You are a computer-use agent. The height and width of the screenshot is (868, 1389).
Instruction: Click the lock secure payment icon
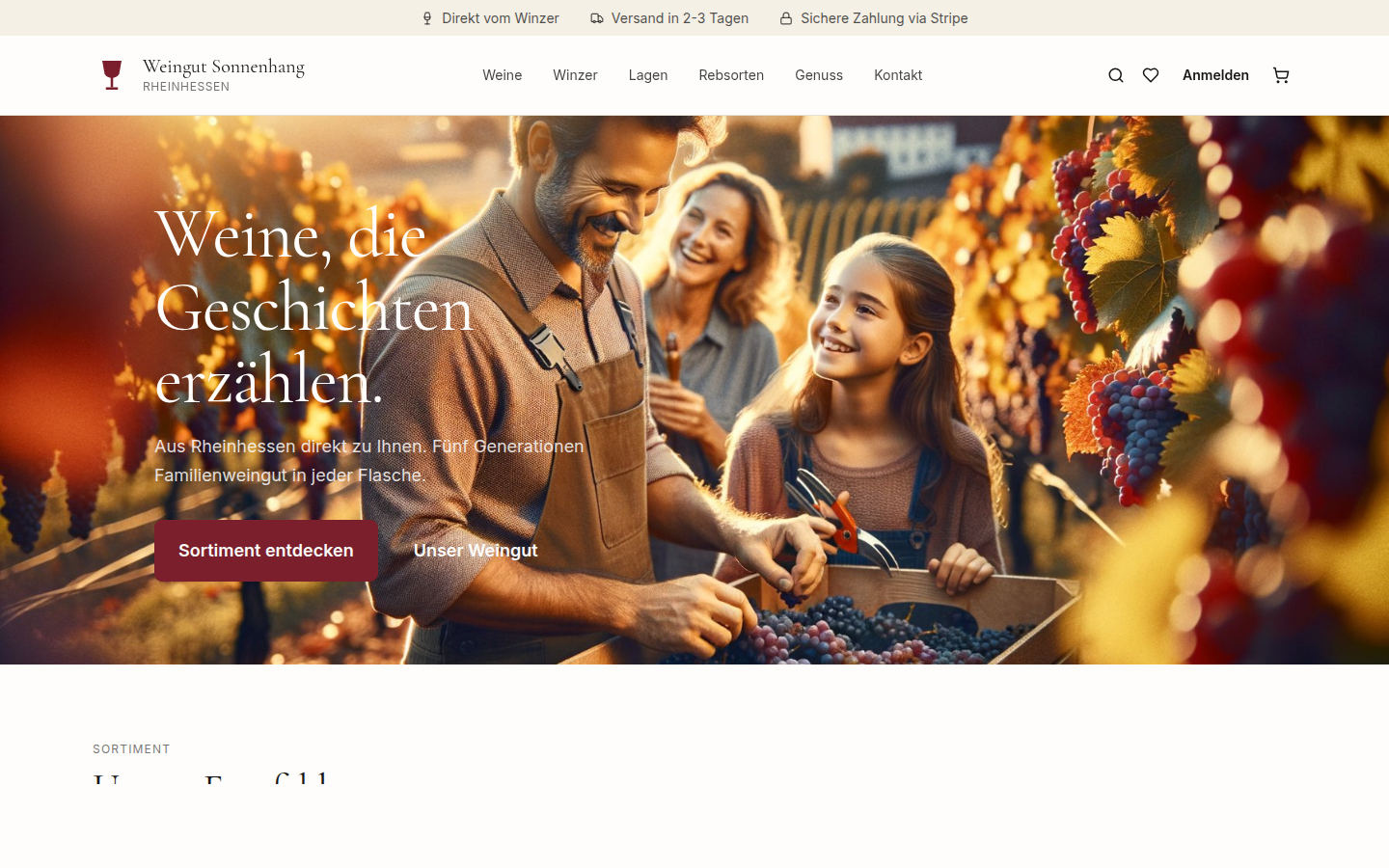click(786, 18)
